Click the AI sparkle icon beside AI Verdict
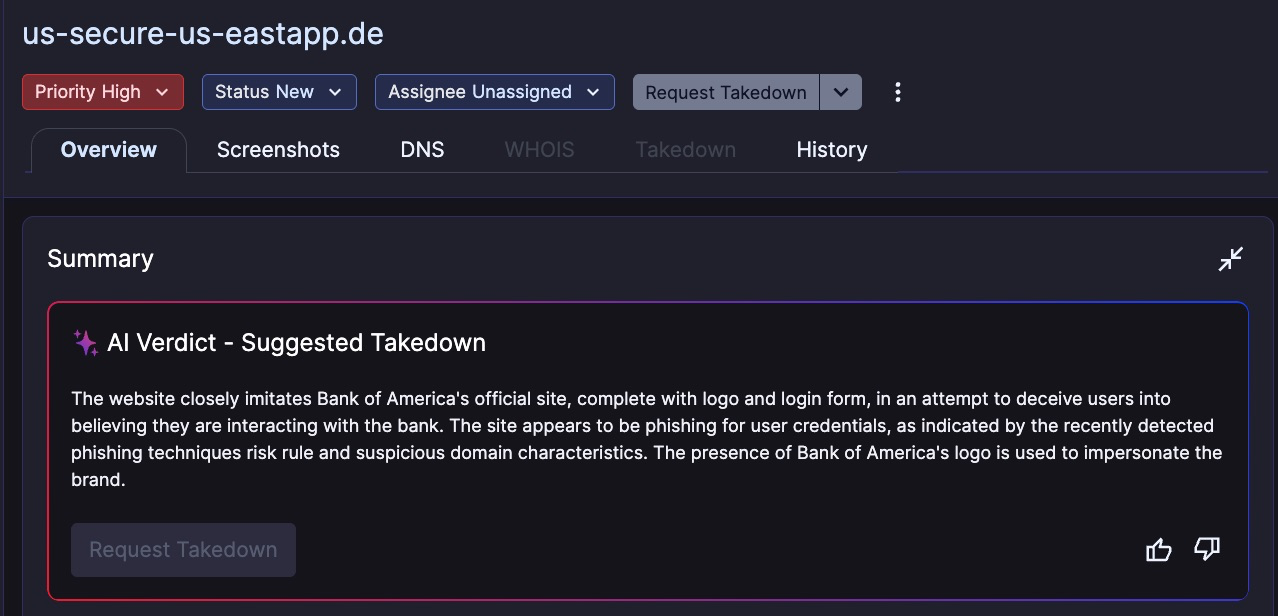The height and width of the screenshot is (616, 1278). (85, 342)
